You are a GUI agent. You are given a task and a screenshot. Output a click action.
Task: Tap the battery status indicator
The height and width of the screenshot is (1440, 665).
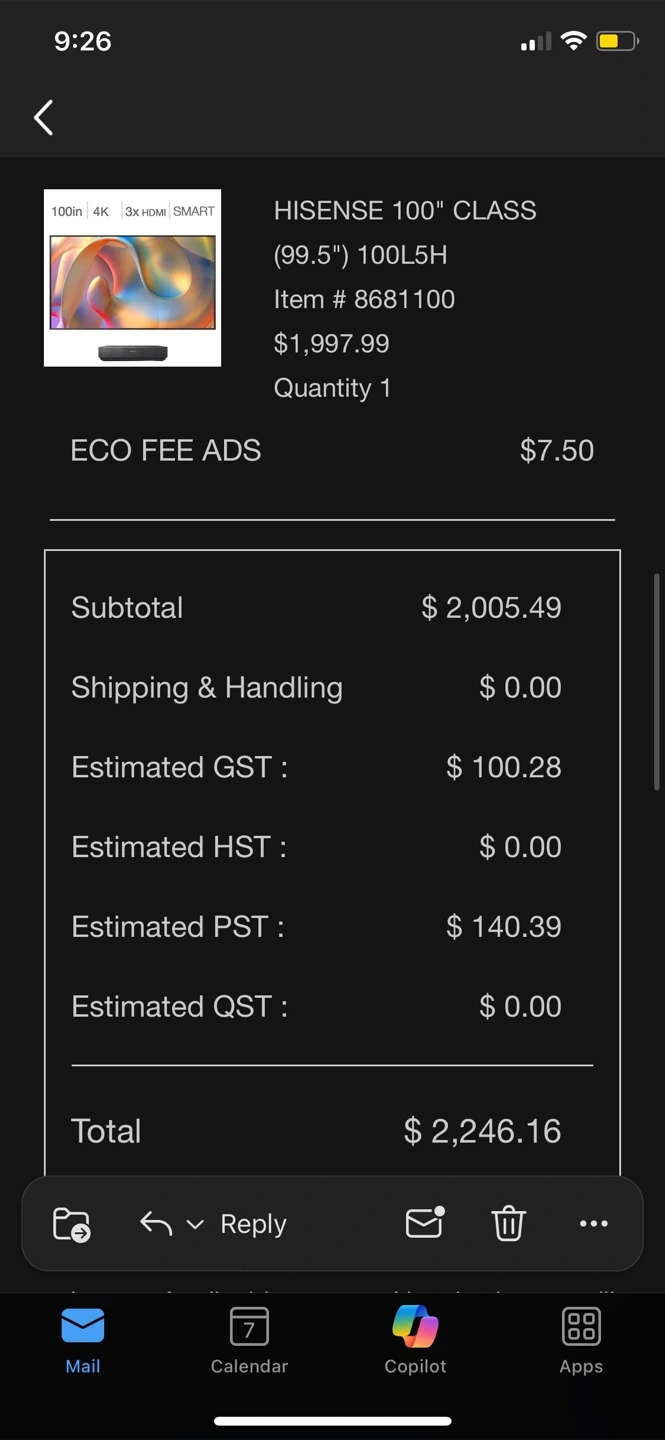click(x=617, y=41)
